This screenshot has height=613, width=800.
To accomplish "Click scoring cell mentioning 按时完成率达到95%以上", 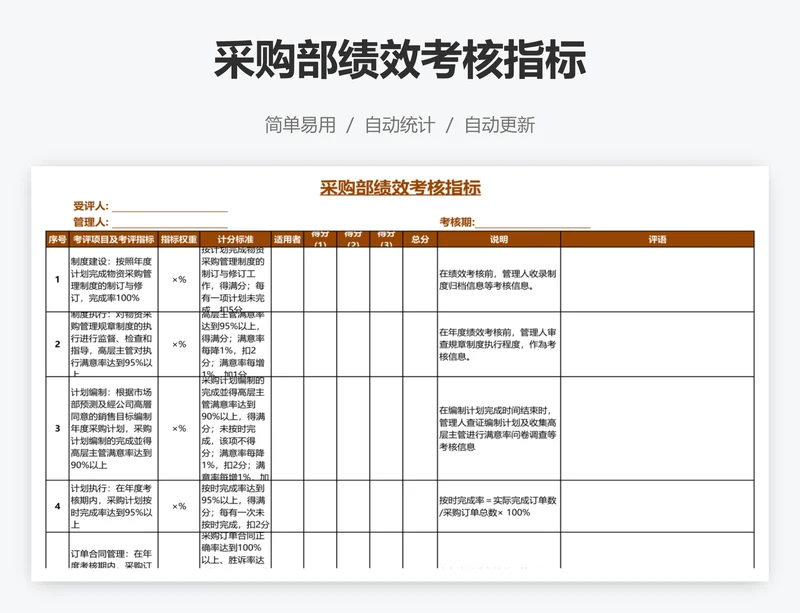I will [x=235, y=506].
